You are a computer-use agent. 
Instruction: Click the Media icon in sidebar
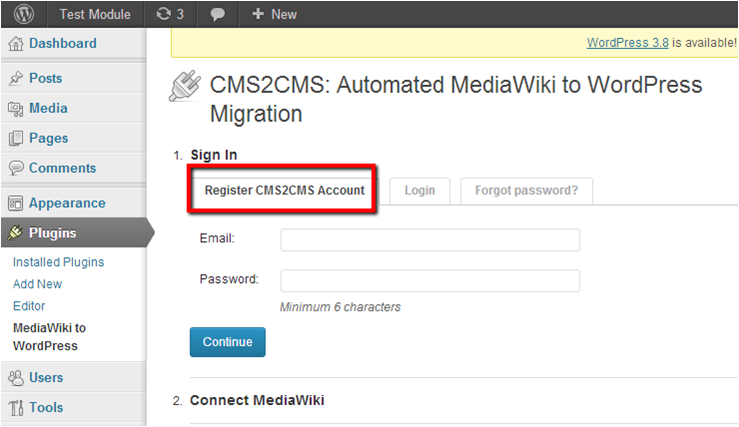[16, 108]
